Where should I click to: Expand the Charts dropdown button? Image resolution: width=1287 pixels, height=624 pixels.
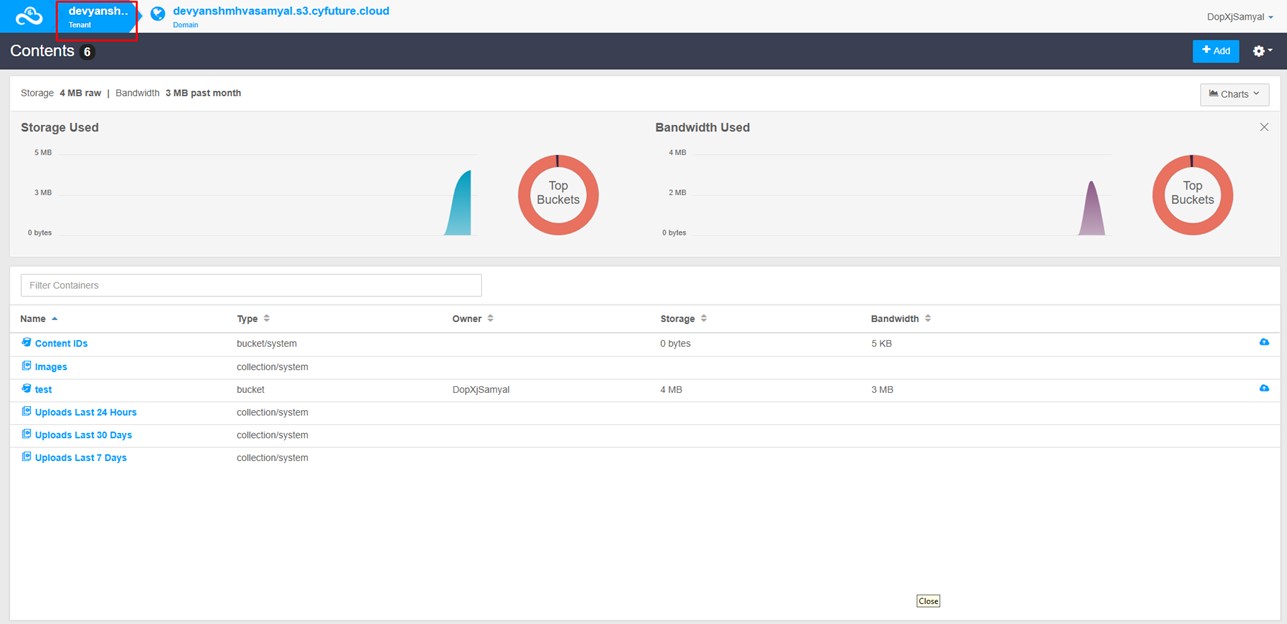coord(1234,94)
